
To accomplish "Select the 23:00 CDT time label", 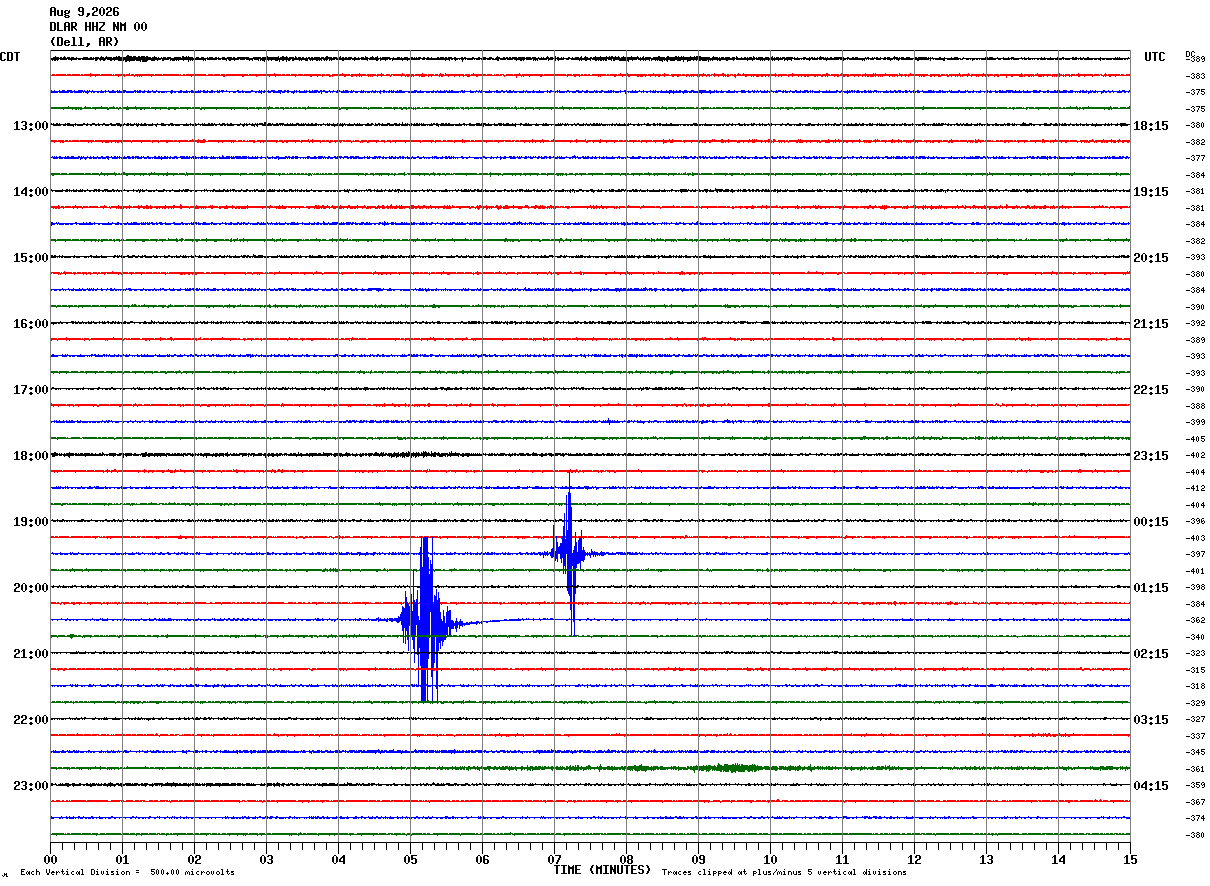I will click(30, 786).
